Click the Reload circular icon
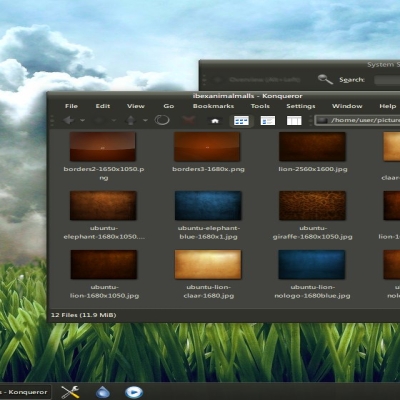The height and width of the screenshot is (400, 400). click(162, 120)
